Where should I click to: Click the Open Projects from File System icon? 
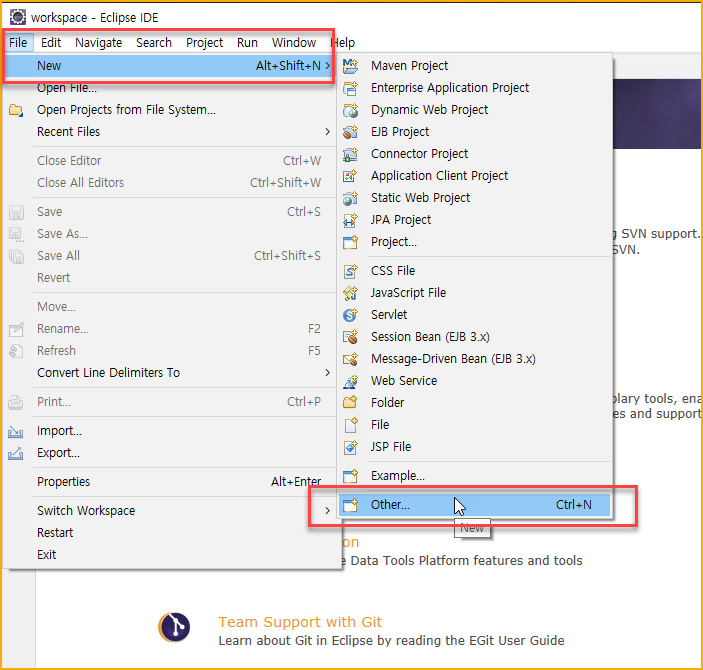[16, 110]
